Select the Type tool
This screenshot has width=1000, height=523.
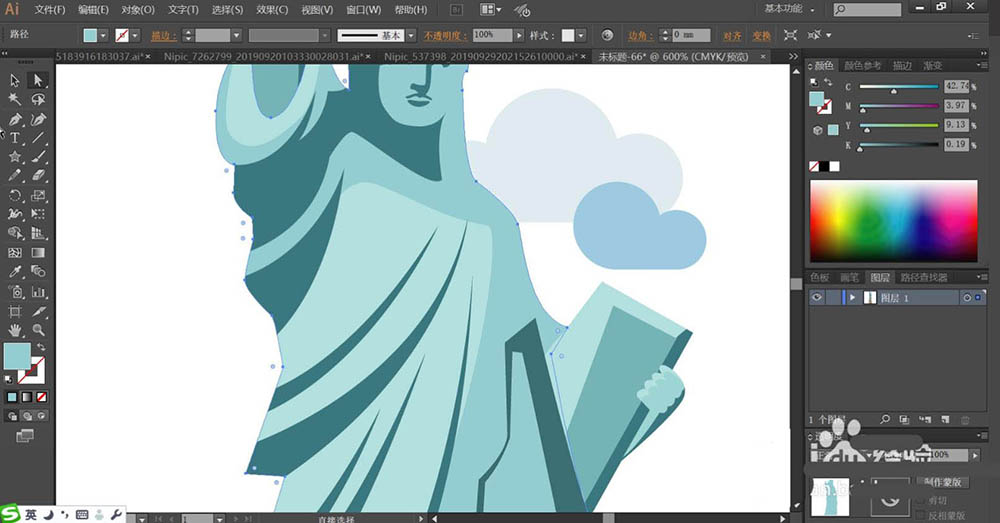coord(15,138)
